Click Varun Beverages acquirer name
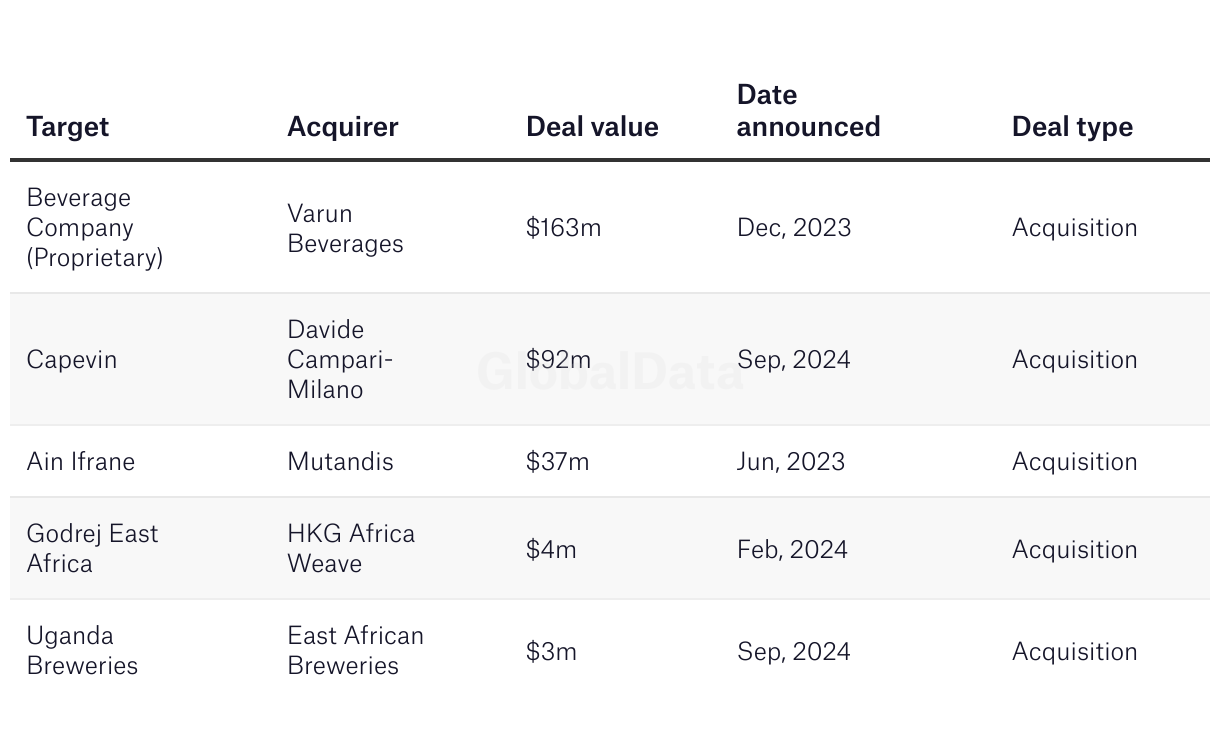1220x742 pixels. [x=345, y=229]
